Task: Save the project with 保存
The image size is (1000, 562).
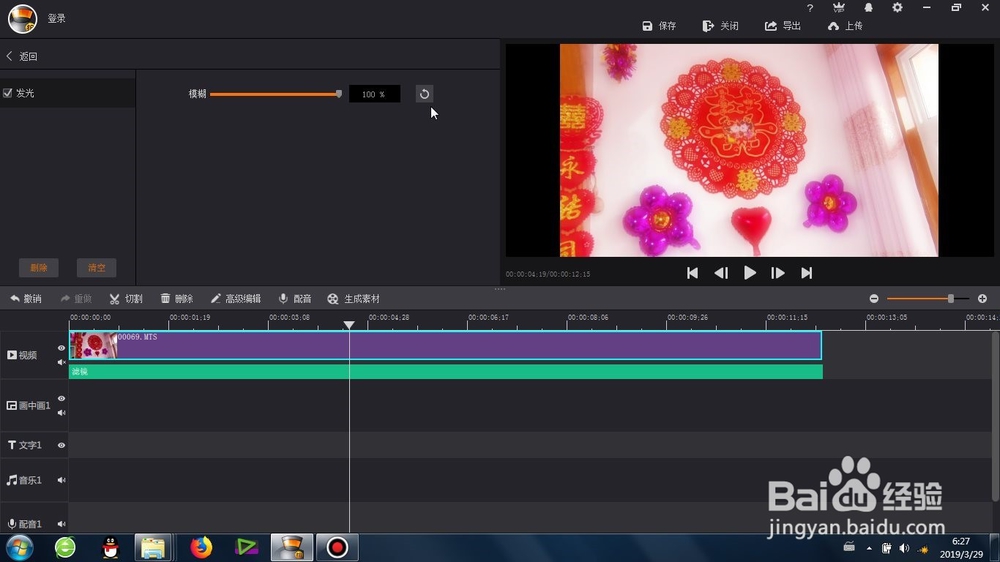Action: coord(659,26)
